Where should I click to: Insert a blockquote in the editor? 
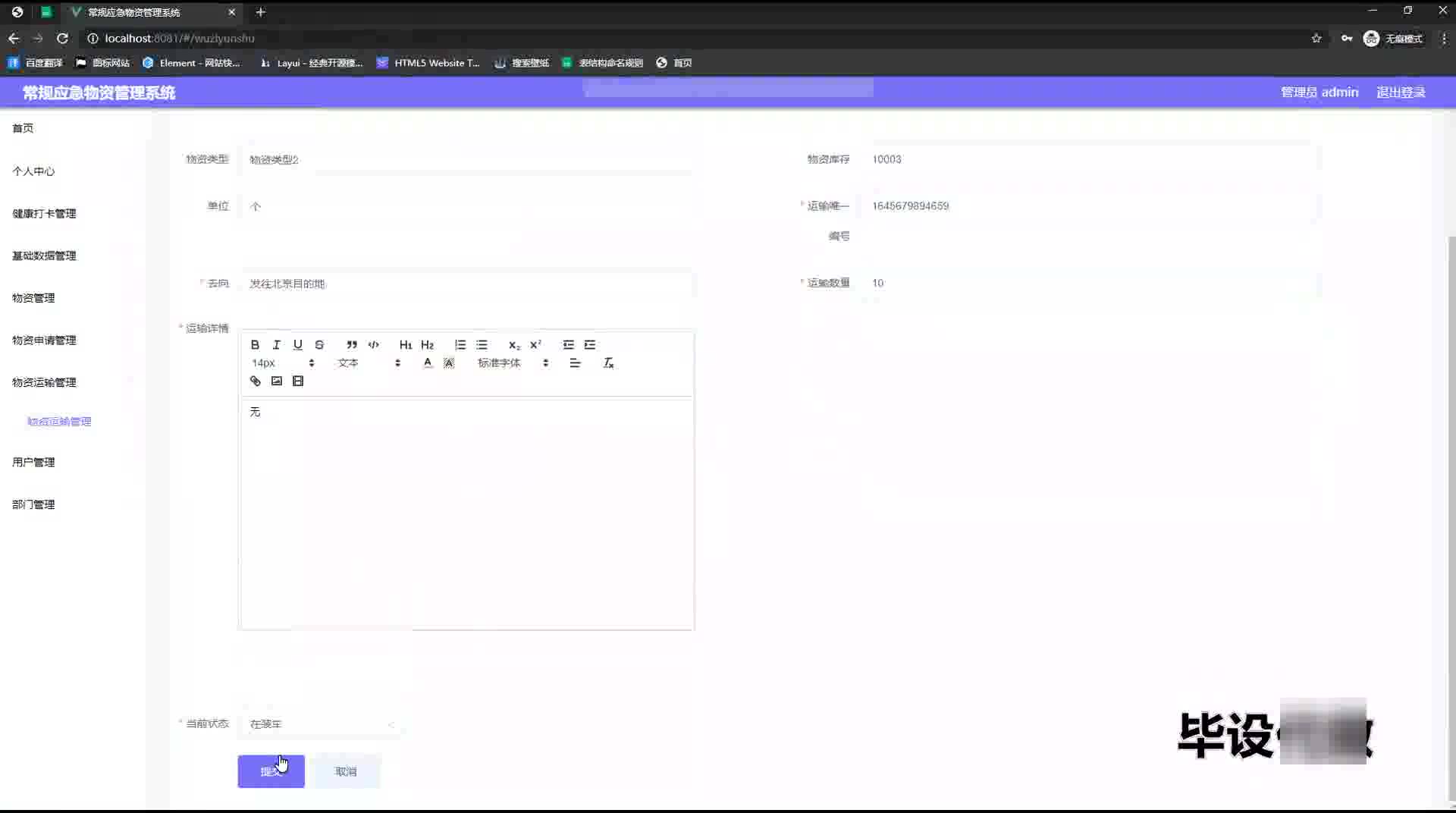pos(352,344)
